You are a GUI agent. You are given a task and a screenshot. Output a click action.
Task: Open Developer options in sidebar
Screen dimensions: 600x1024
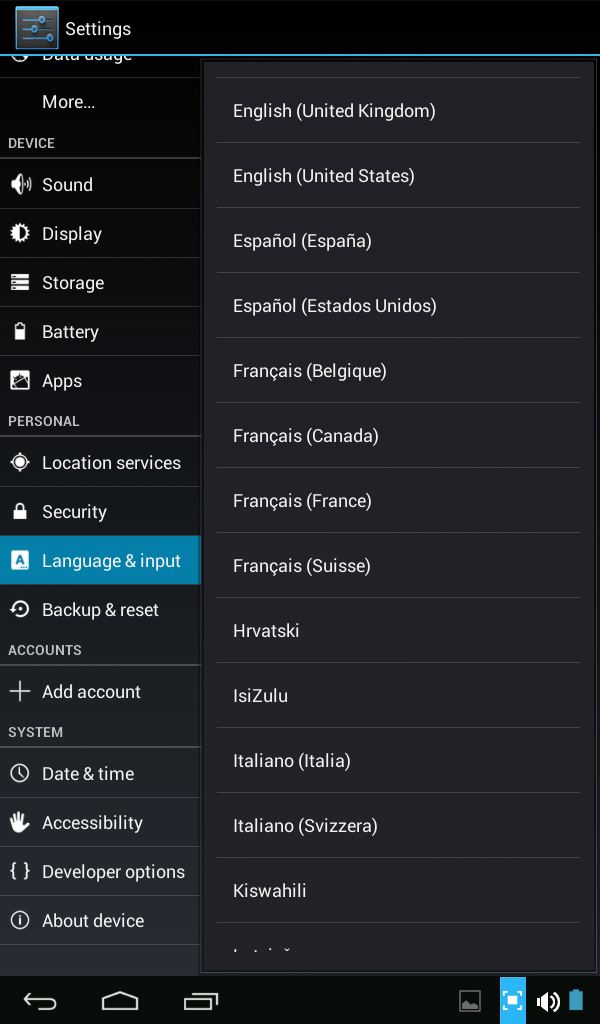click(101, 871)
